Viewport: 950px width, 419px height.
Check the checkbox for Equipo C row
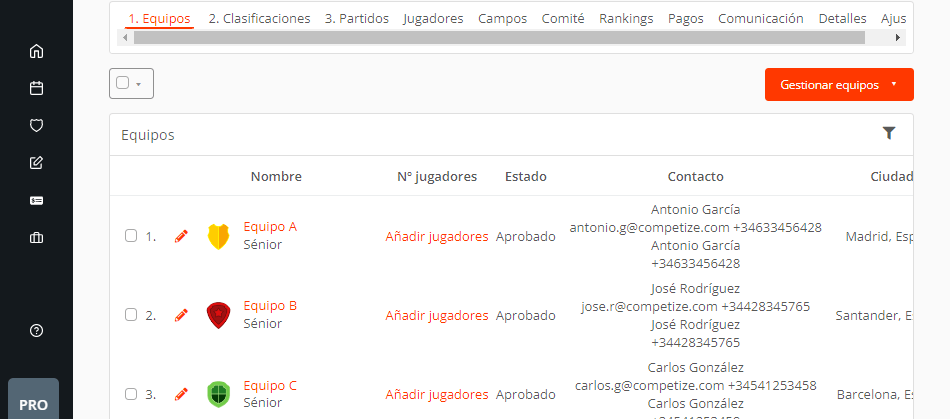point(131,394)
